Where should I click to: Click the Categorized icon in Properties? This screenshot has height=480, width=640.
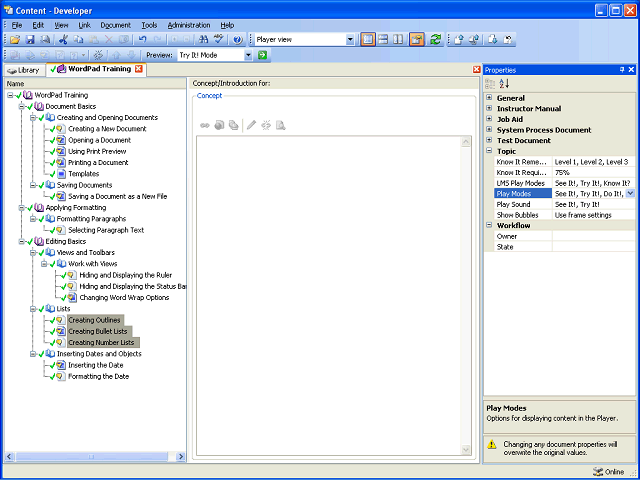(x=490, y=84)
